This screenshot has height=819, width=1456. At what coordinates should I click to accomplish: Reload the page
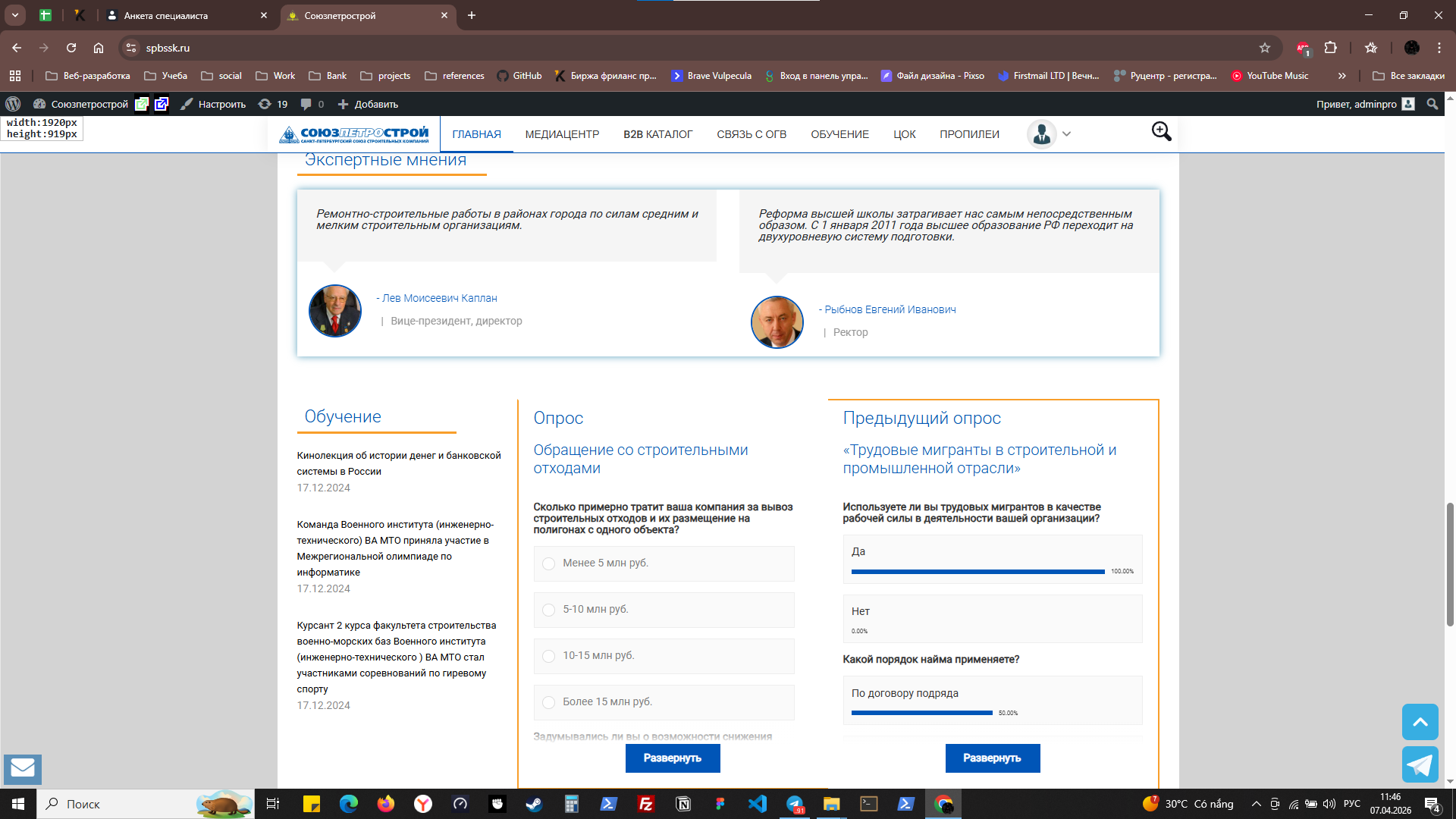click(x=71, y=48)
